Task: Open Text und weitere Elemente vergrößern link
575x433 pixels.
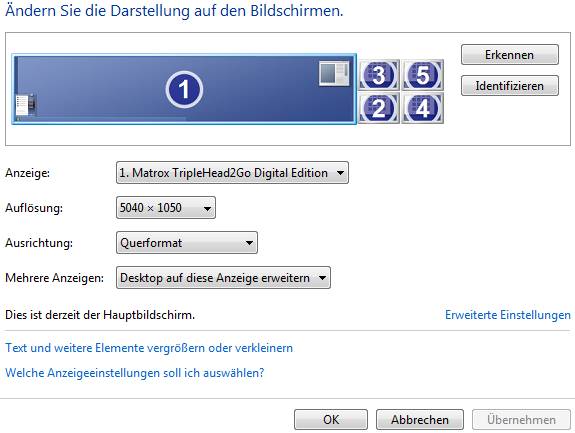Action: point(149,348)
